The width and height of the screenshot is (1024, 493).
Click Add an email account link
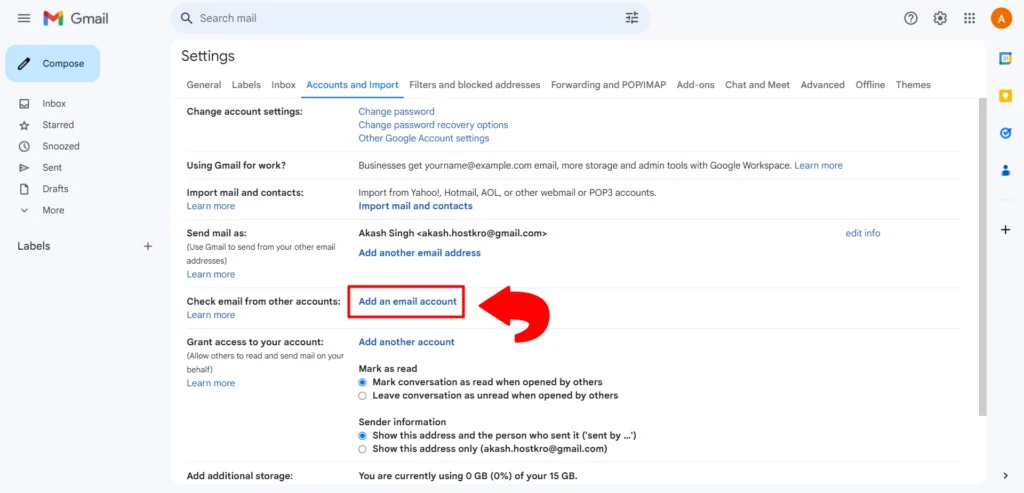408,302
